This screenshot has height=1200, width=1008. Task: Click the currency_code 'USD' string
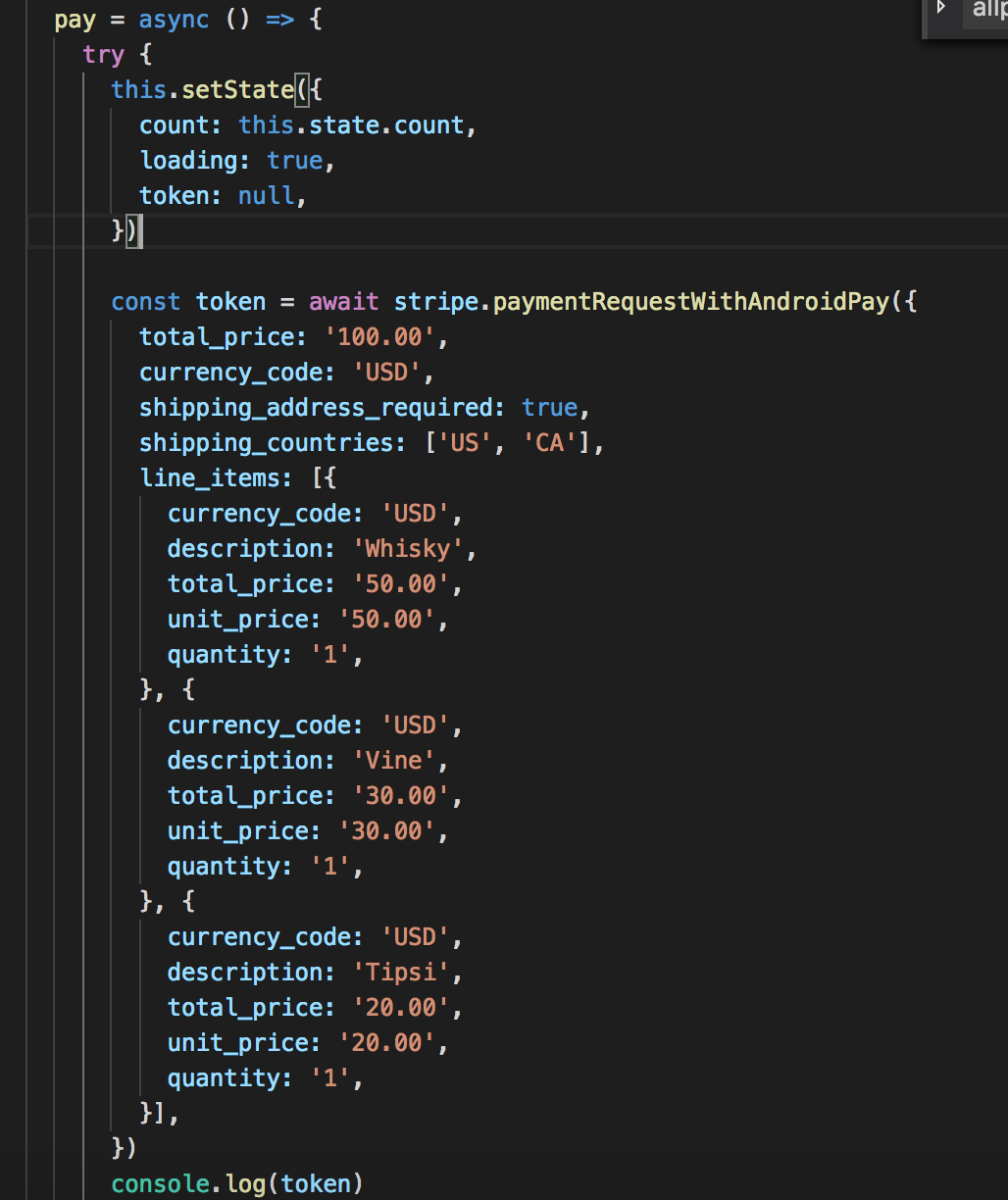(388, 372)
